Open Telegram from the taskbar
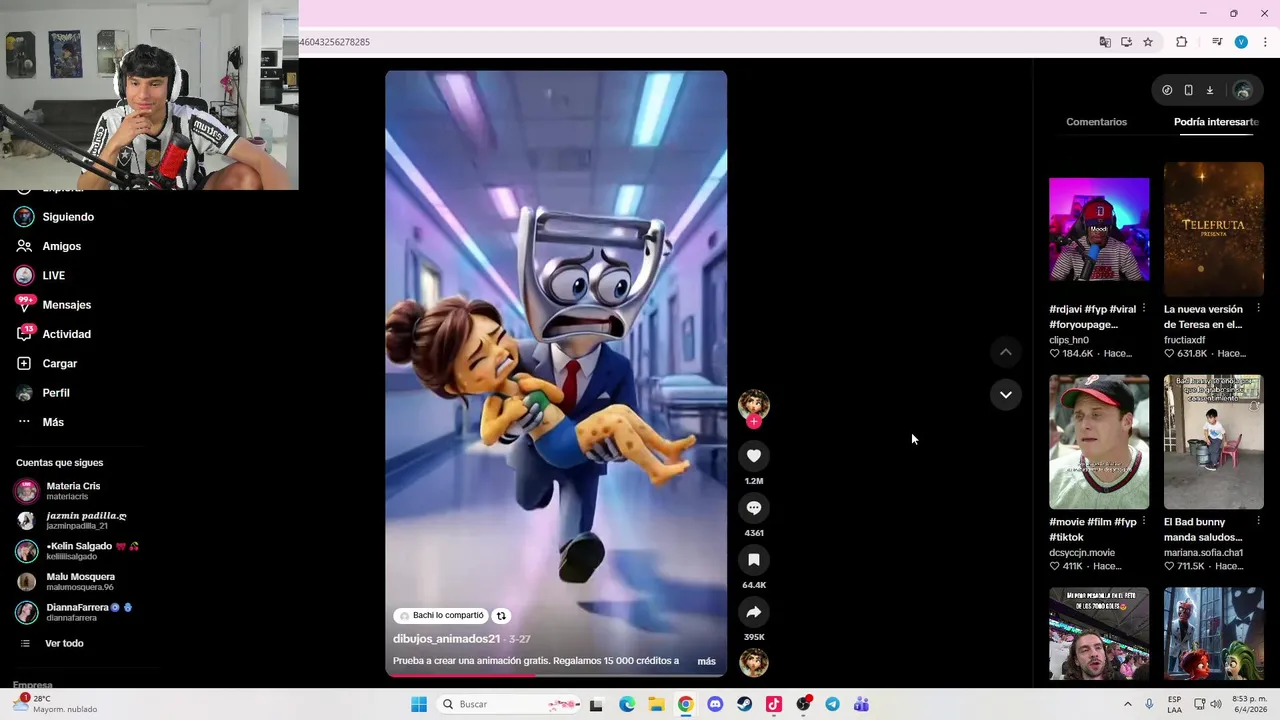Screen dimensions: 1280x720 pos(832,704)
